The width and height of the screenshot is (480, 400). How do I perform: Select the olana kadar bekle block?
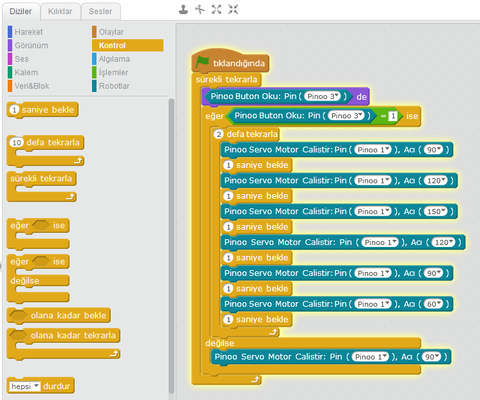[x=59, y=316]
